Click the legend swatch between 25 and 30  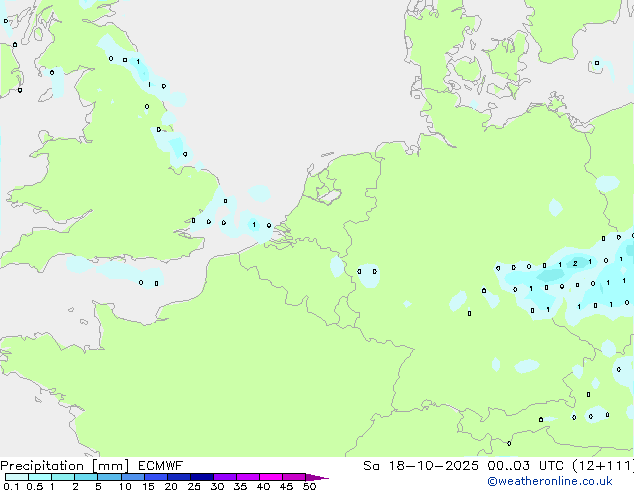click(x=202, y=477)
